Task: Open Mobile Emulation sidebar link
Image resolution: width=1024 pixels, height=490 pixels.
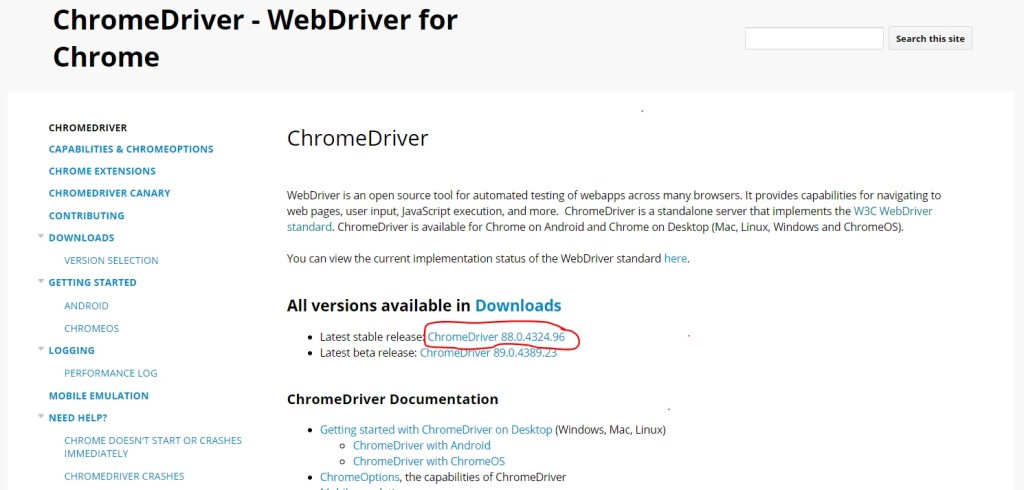Action: [99, 396]
